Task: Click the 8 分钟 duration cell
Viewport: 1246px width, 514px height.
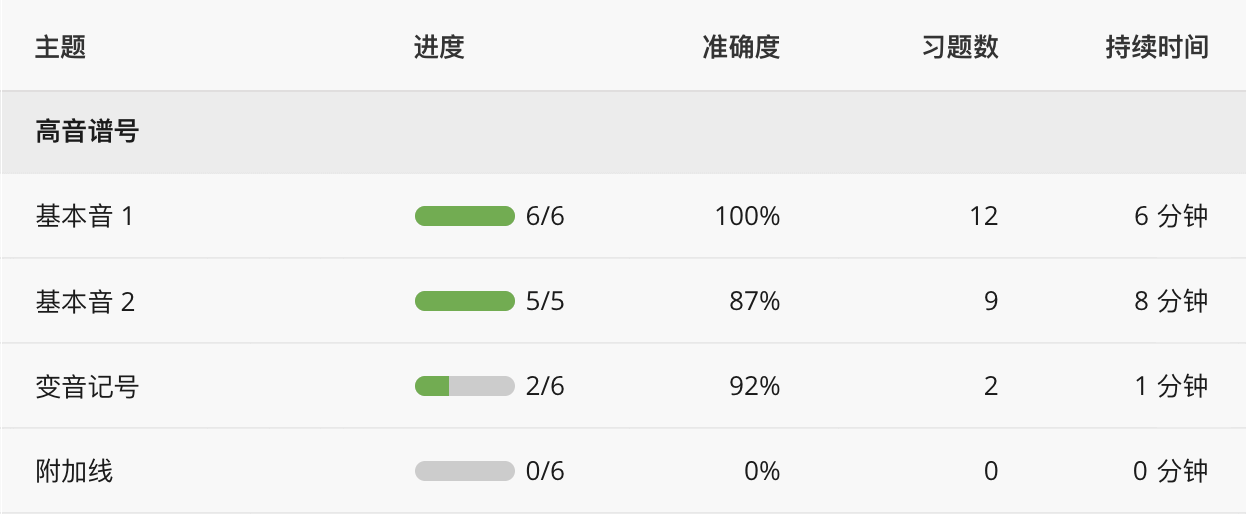Action: point(1171,301)
